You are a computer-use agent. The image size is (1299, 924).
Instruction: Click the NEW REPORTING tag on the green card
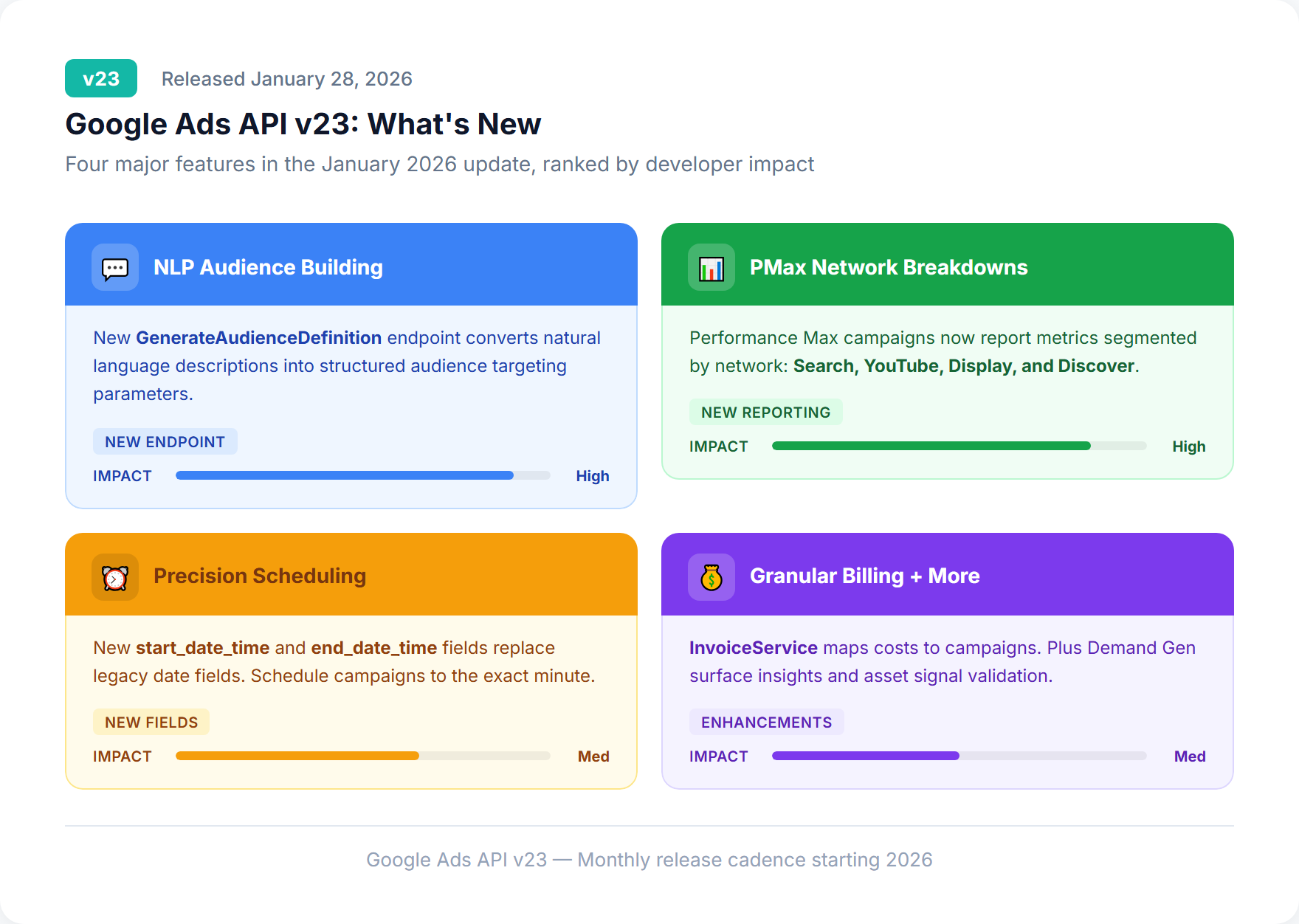765,412
